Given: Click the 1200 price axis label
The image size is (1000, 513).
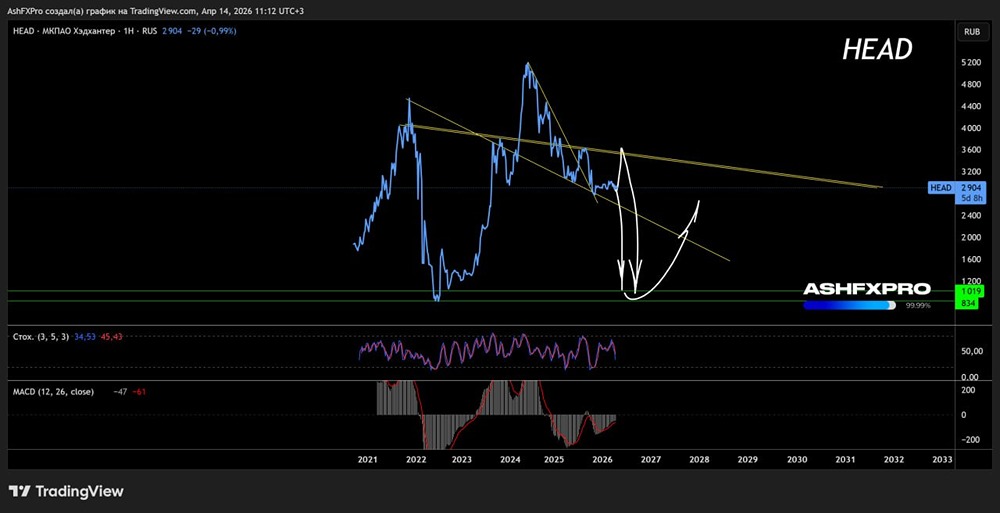Looking at the screenshot, I should (973, 281).
